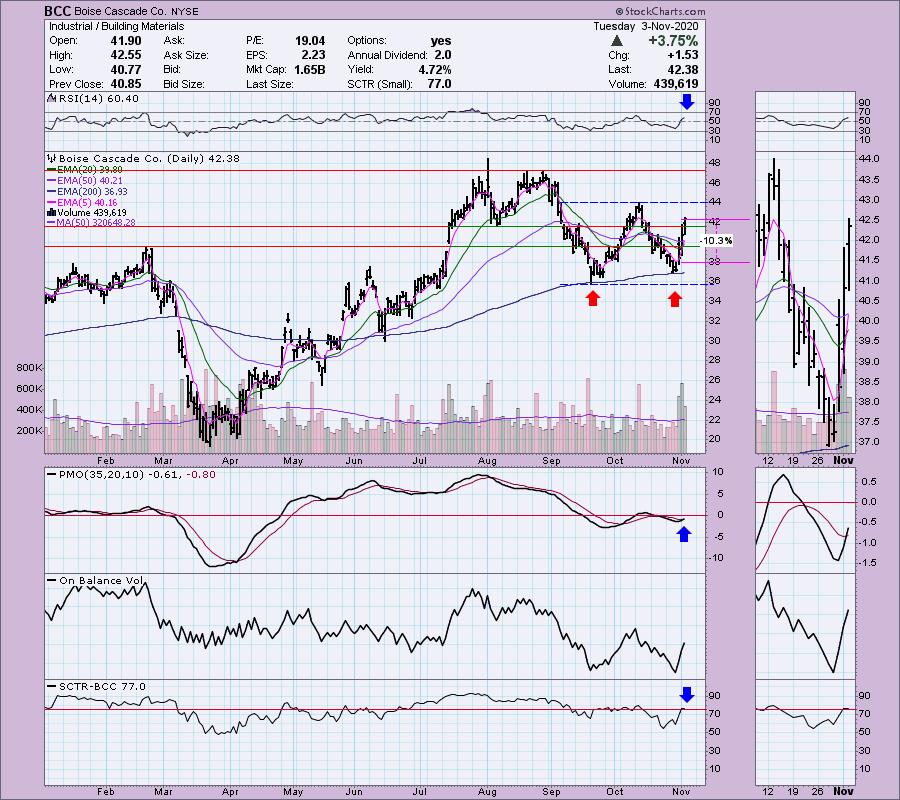
Task: Click the volume bars icon beside Volume 439,619 legend
Action: click(52, 212)
